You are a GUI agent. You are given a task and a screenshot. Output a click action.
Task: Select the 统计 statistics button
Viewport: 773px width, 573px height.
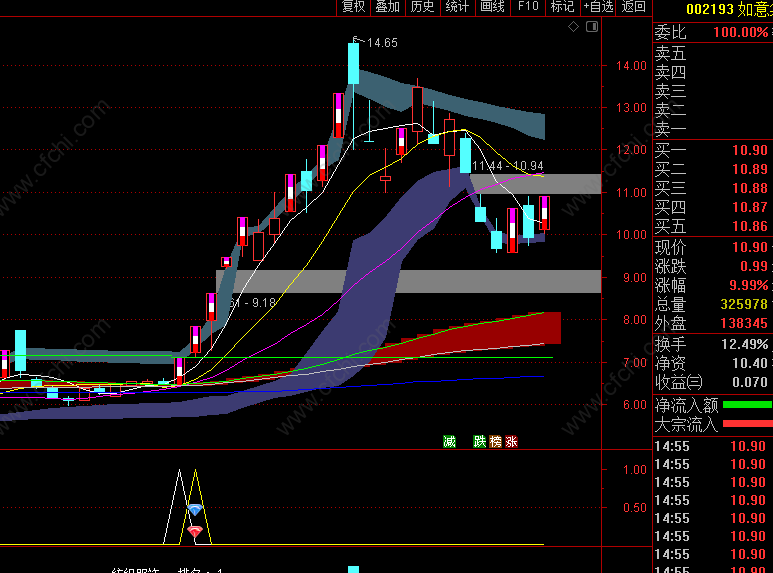point(457,7)
